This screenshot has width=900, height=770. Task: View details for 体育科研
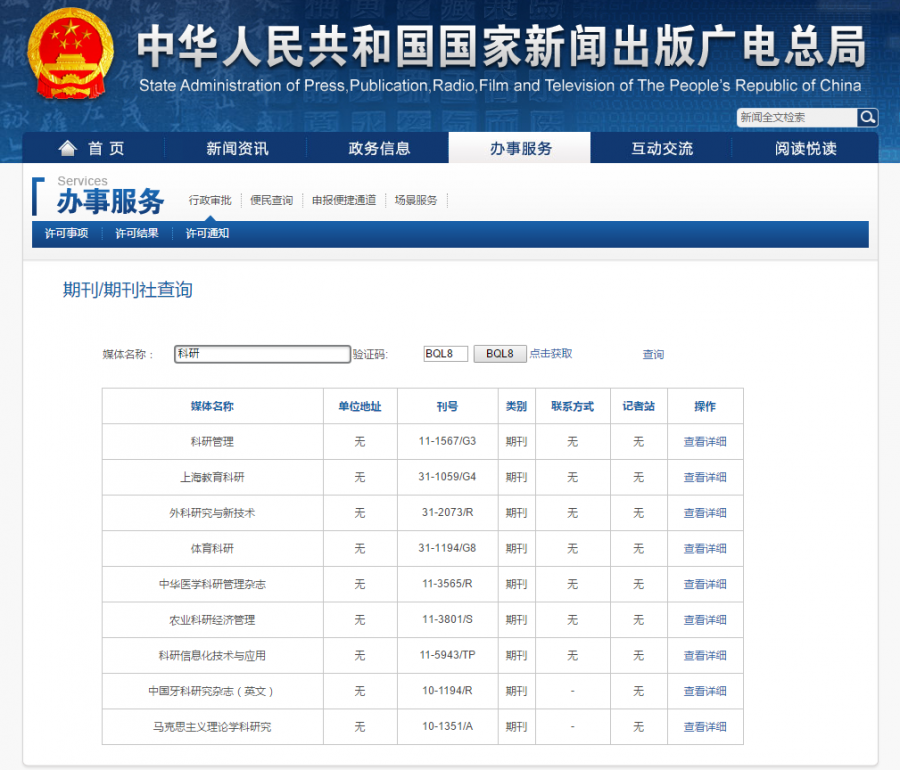(705, 549)
